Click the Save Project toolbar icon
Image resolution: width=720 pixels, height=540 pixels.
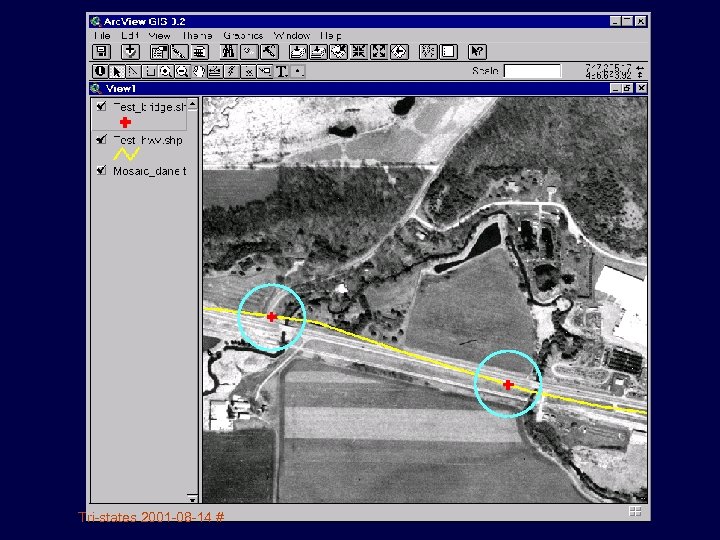tap(101, 52)
